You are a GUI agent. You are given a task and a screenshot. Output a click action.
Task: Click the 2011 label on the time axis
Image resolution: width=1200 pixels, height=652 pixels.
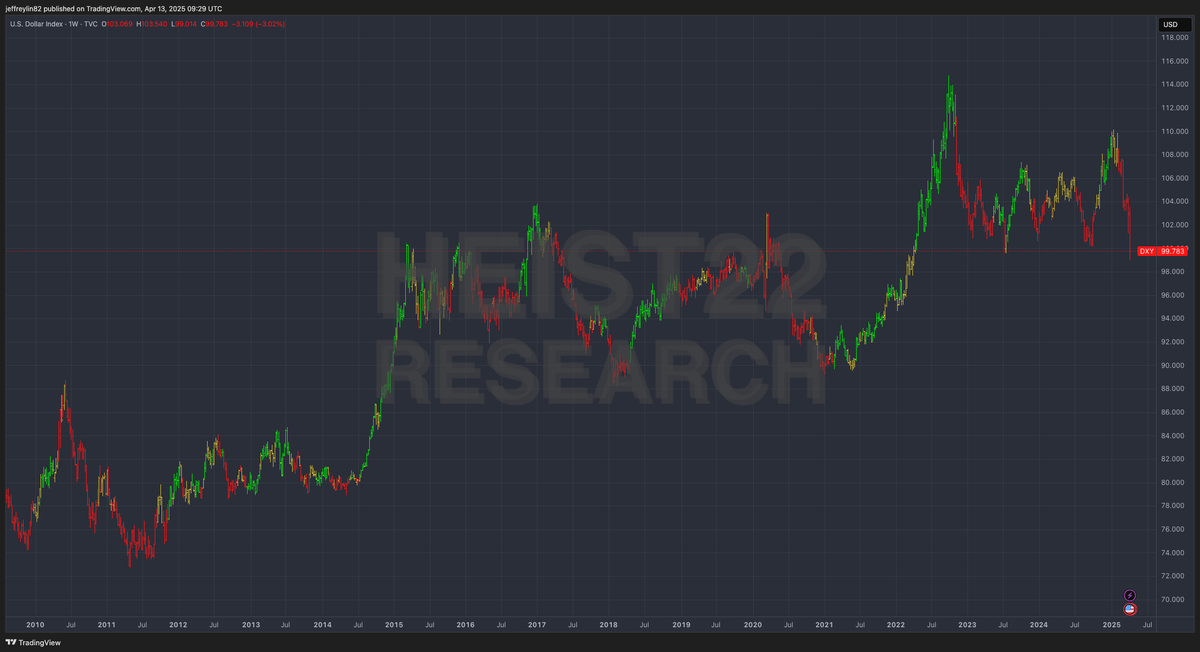pos(106,625)
